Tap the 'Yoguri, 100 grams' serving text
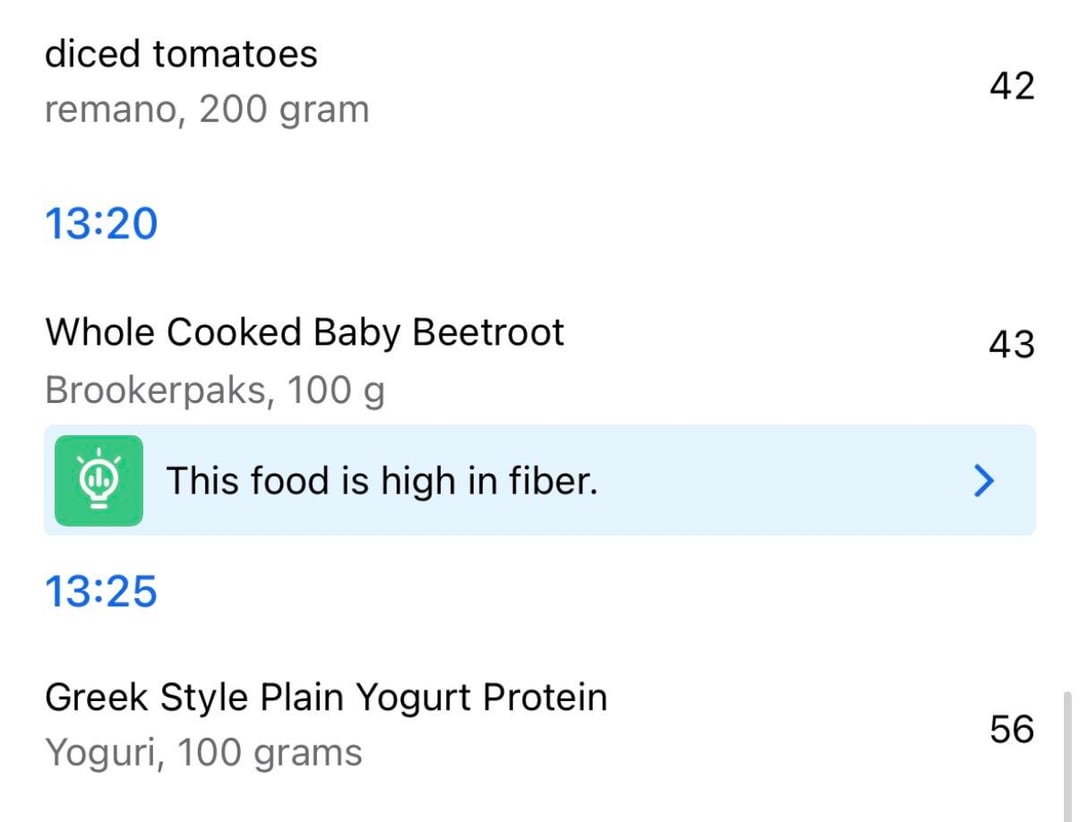This screenshot has height=822, width=1080. (x=204, y=752)
